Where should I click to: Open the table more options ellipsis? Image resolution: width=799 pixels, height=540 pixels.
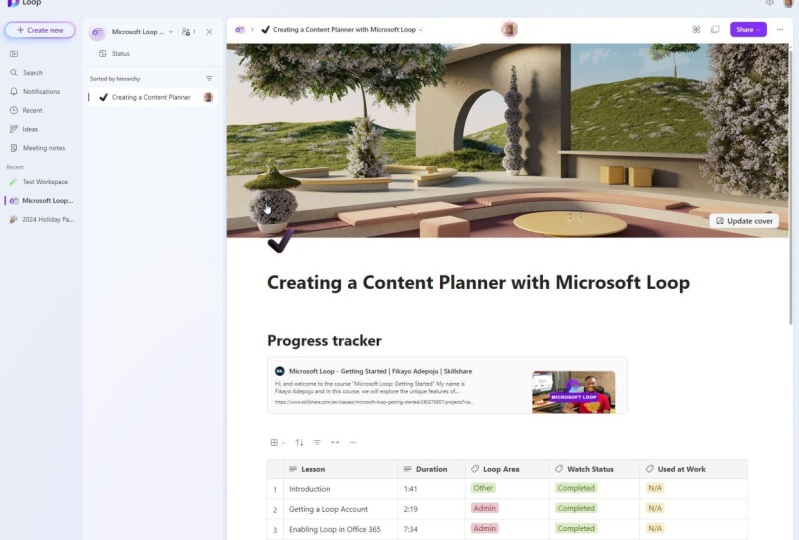tap(353, 443)
